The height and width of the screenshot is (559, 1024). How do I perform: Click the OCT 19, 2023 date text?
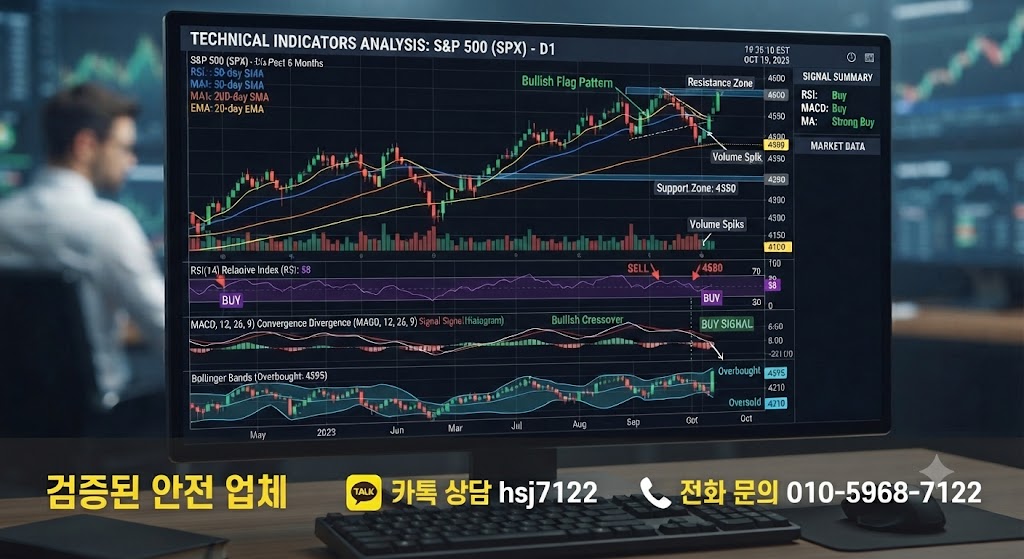(767, 60)
